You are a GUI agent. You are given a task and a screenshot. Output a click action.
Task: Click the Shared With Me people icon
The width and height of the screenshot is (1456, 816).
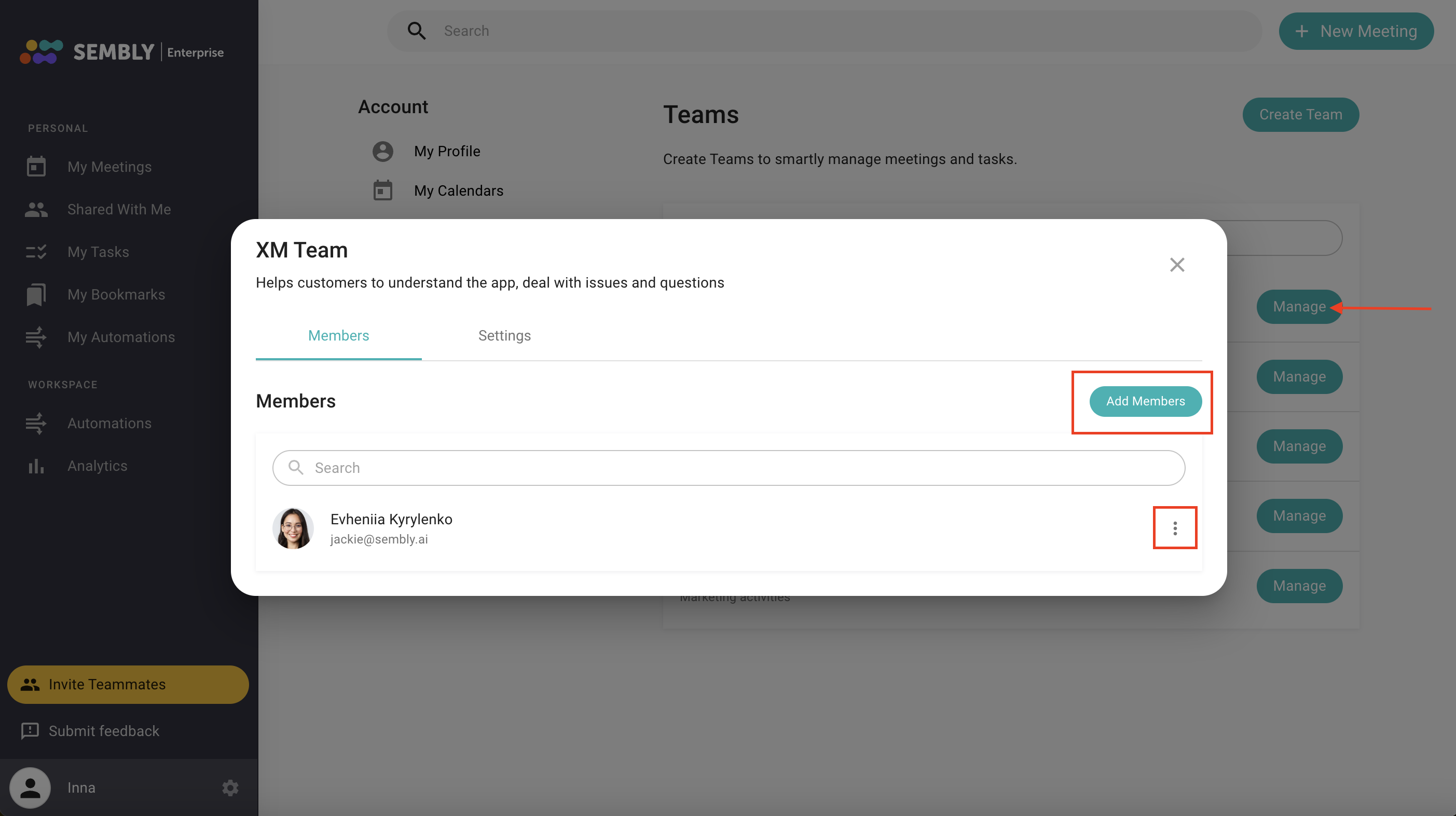36,209
